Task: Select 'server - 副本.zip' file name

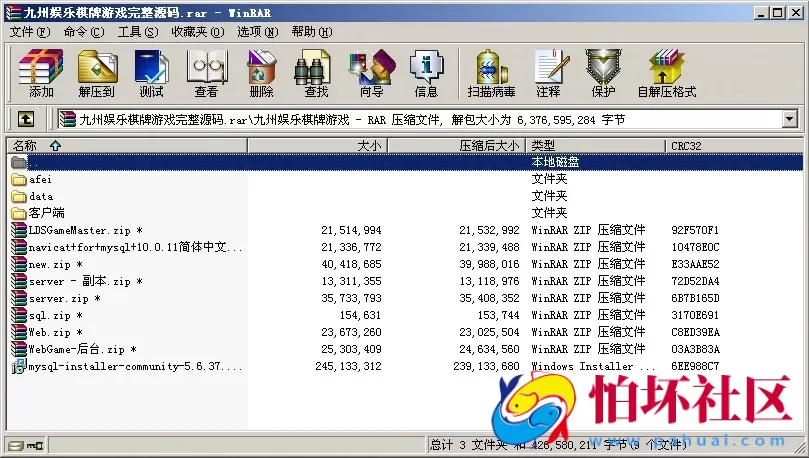Action: [x=86, y=281]
